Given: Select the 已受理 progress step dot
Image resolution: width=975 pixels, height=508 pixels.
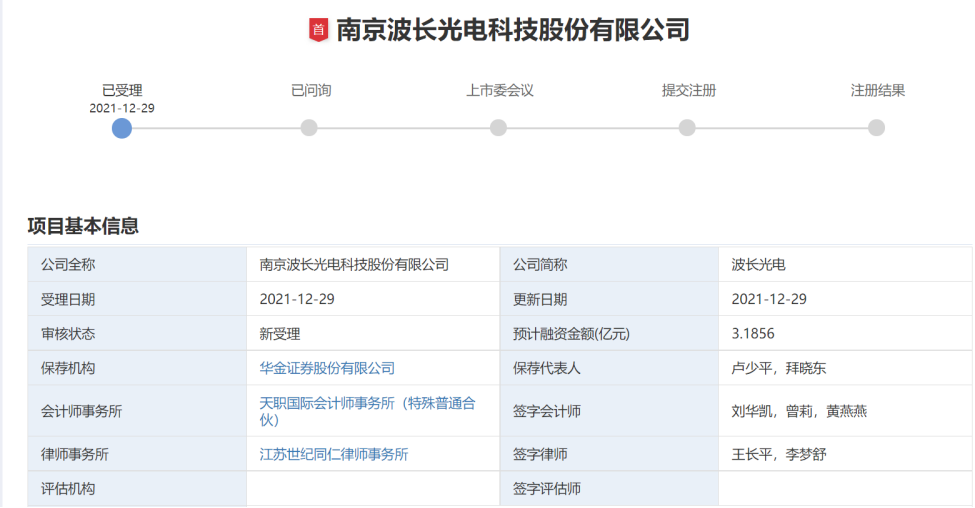Looking at the screenshot, I should click(122, 128).
